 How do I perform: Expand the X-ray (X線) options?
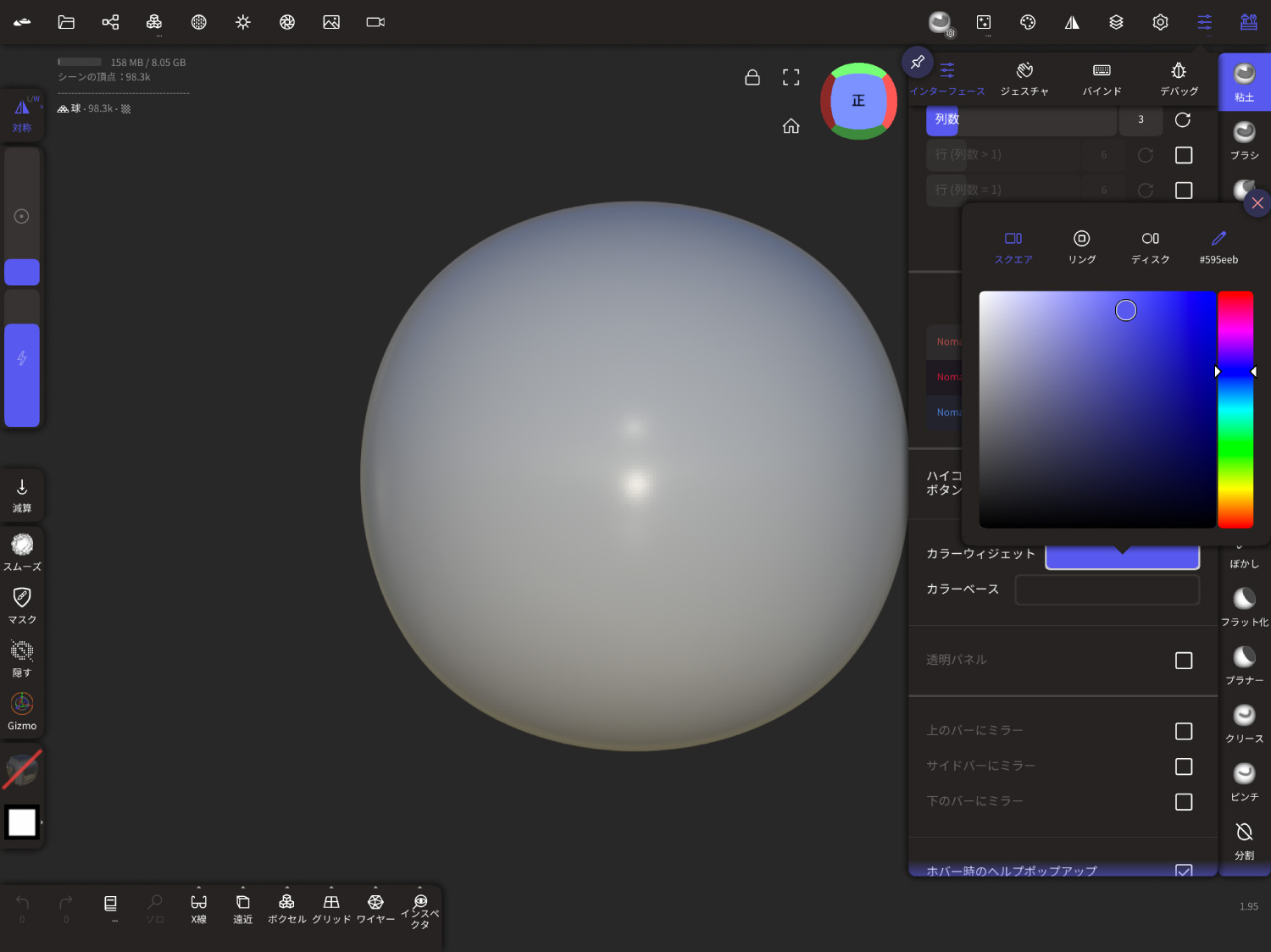pyautogui.click(x=199, y=888)
